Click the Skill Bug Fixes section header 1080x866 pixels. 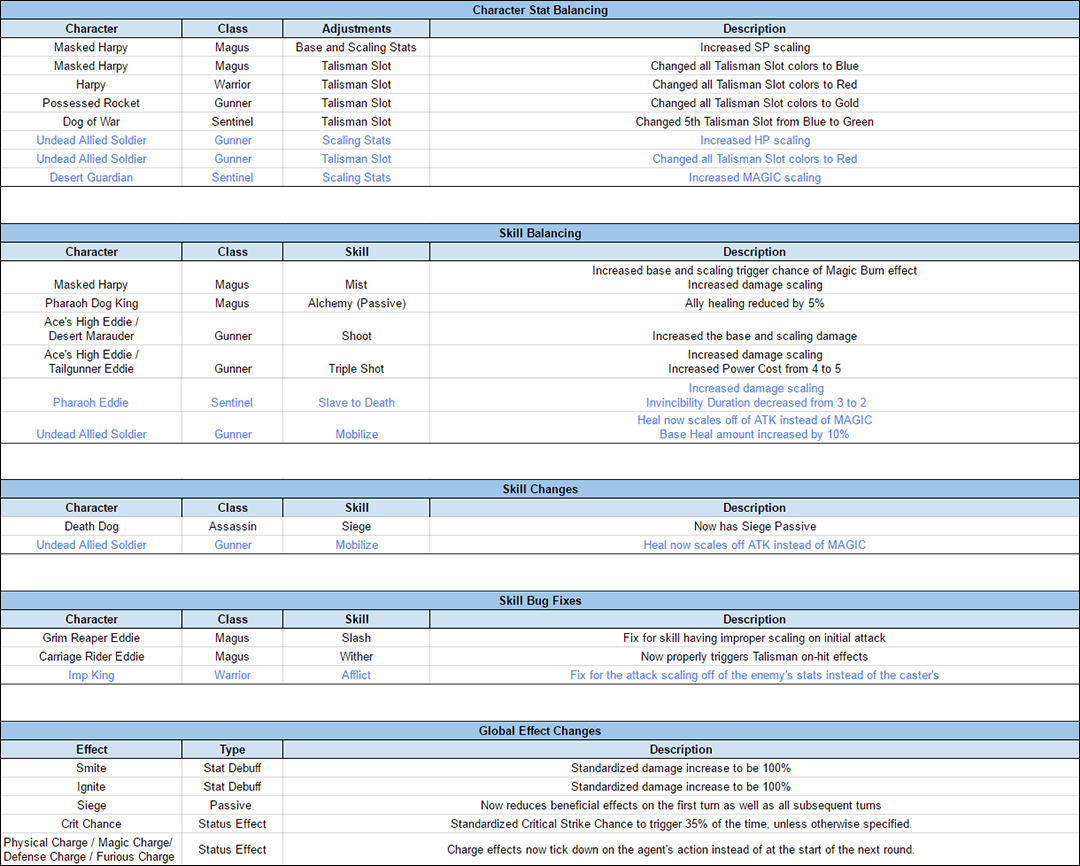540,601
